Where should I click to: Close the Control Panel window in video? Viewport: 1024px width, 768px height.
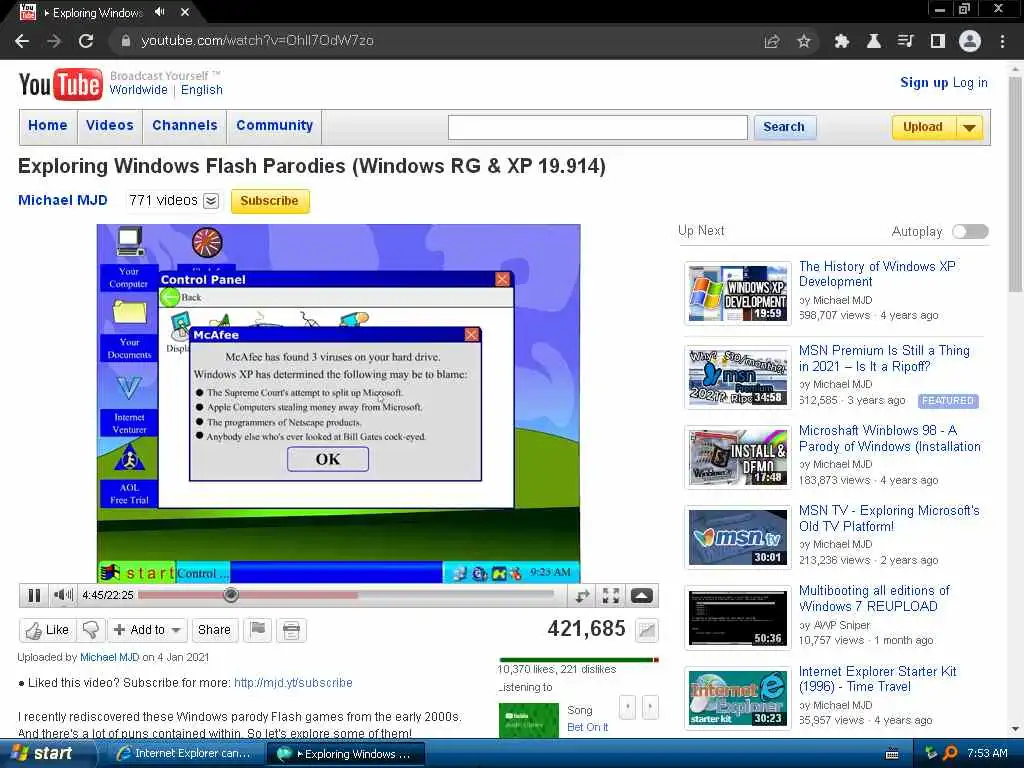click(x=502, y=280)
